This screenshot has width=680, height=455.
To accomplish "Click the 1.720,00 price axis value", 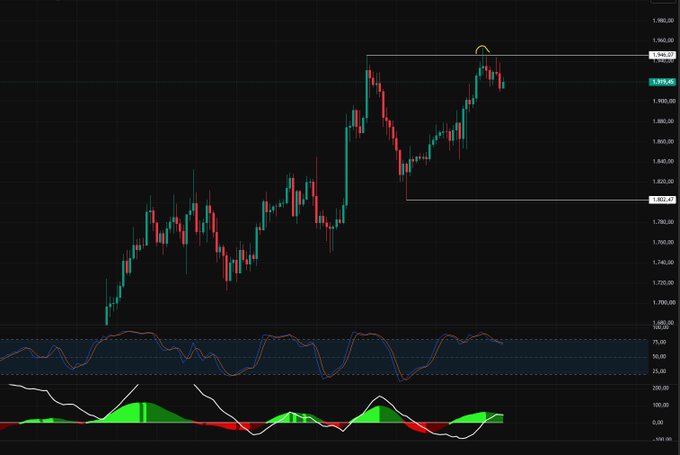I will point(664,282).
